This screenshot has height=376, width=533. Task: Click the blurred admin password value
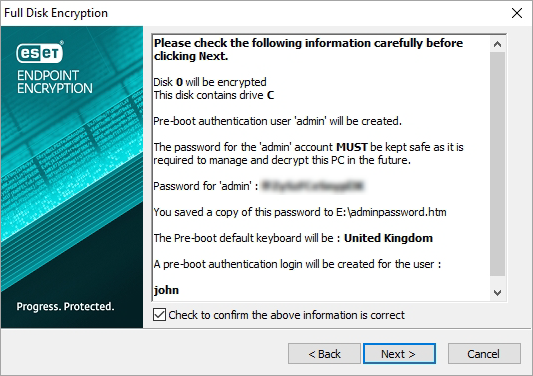pos(313,186)
